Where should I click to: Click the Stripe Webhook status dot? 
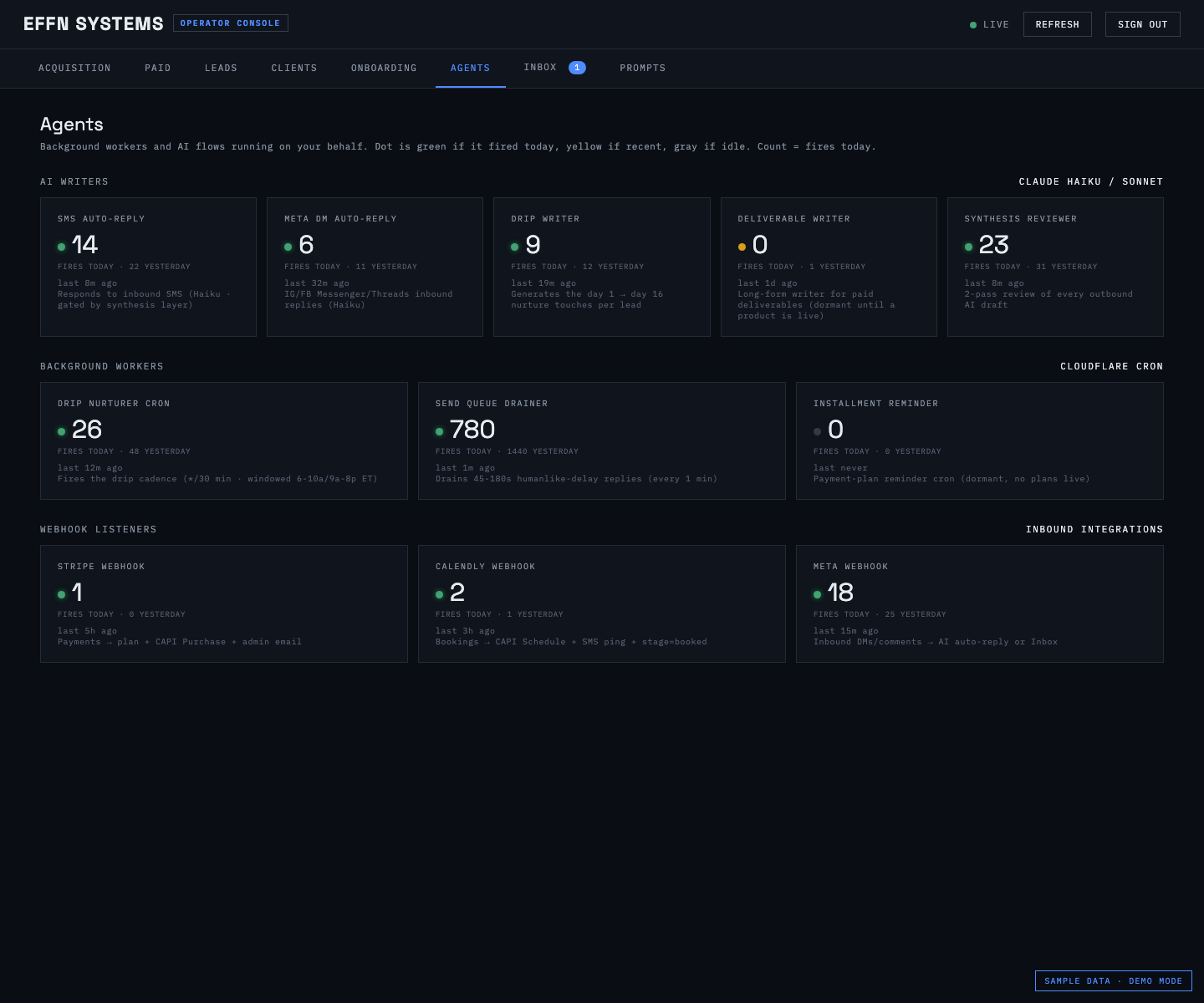click(x=61, y=594)
